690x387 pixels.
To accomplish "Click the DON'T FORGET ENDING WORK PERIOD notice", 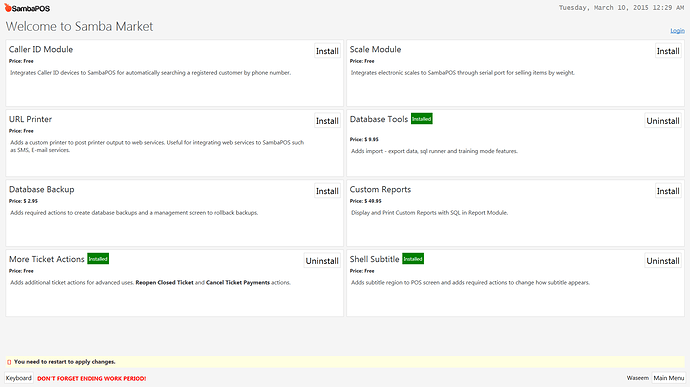I will (x=92, y=378).
